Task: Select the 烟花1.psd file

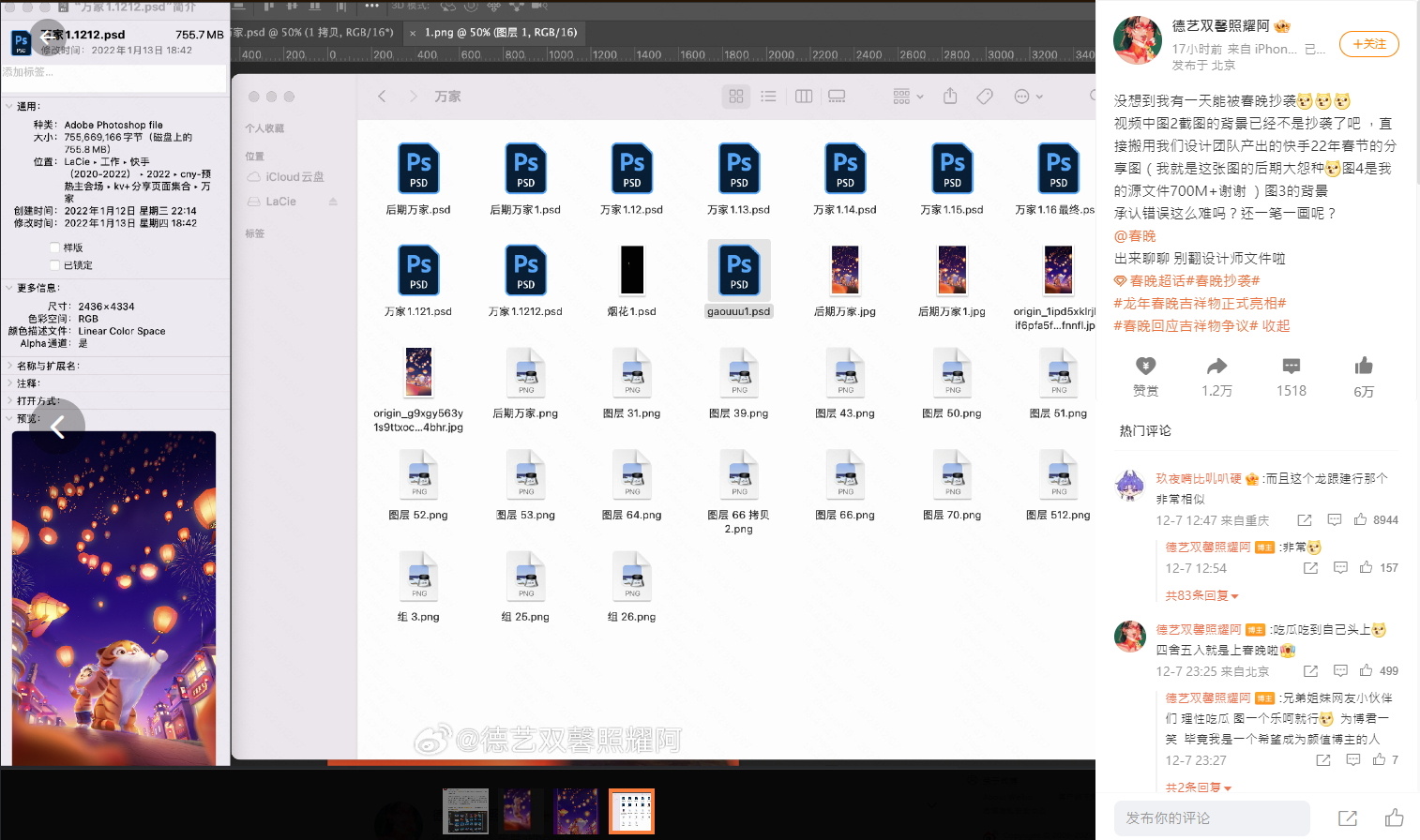Action: pyautogui.click(x=632, y=278)
